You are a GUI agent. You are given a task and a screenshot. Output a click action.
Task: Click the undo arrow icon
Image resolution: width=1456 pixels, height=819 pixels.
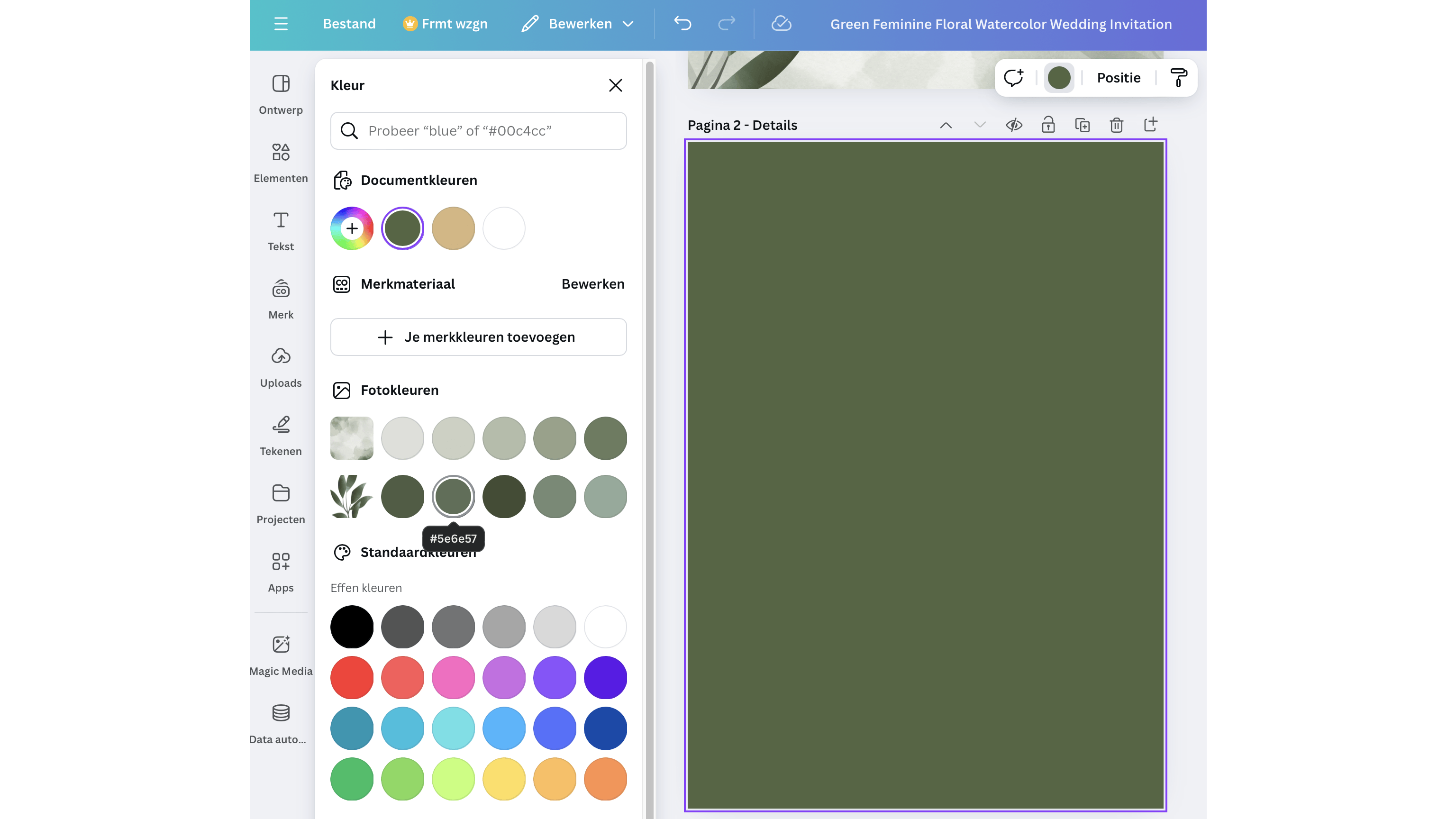click(682, 24)
